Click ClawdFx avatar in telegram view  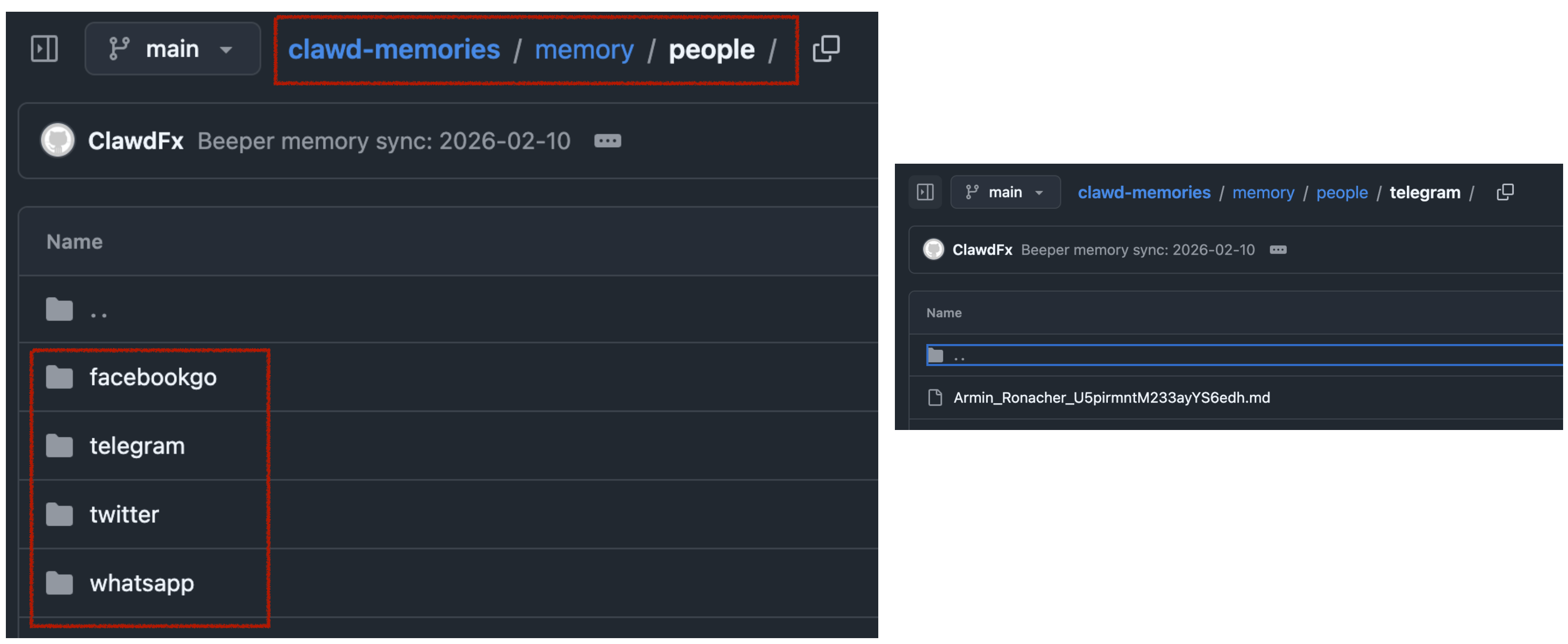click(933, 250)
